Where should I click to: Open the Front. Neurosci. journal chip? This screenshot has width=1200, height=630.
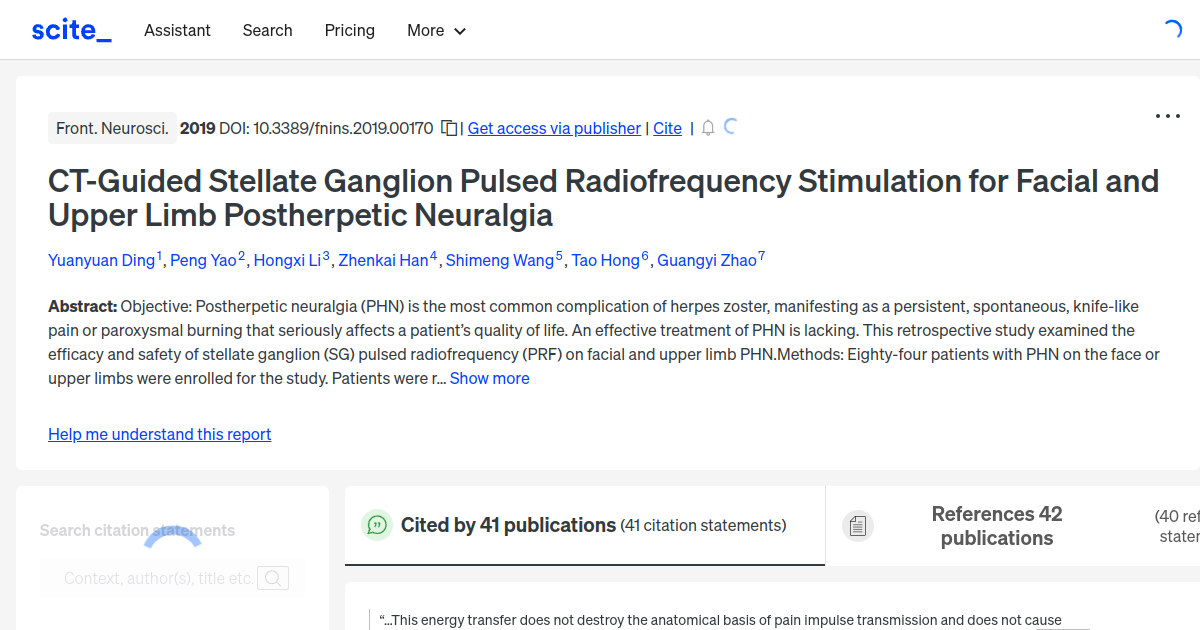point(112,128)
